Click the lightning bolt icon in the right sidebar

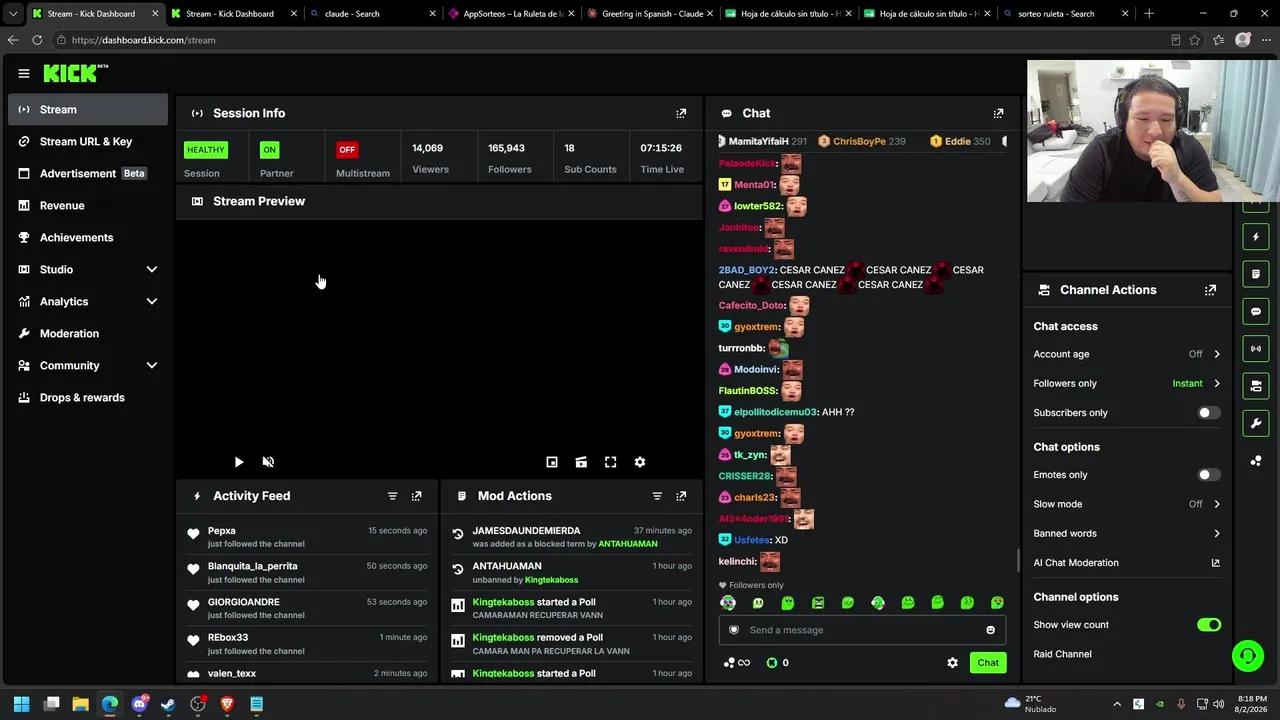pyautogui.click(x=1256, y=237)
